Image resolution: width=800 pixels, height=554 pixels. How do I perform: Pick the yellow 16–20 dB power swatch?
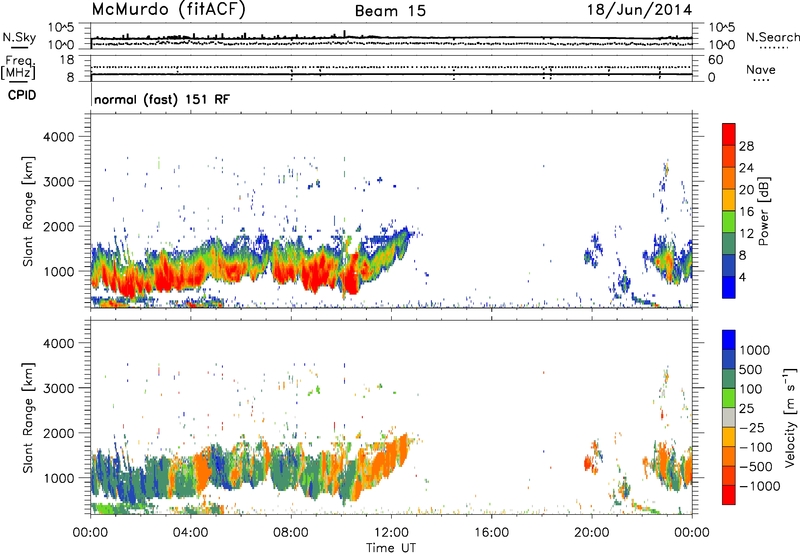coord(729,200)
